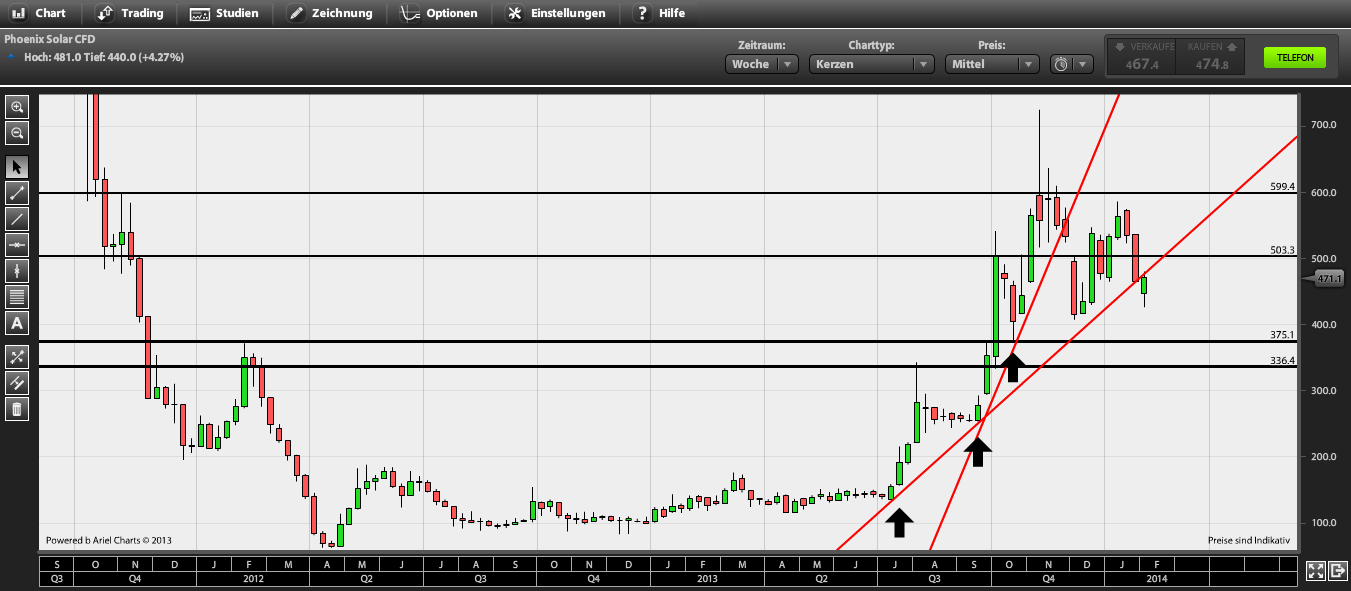Select the horizontal line tool

(17, 245)
